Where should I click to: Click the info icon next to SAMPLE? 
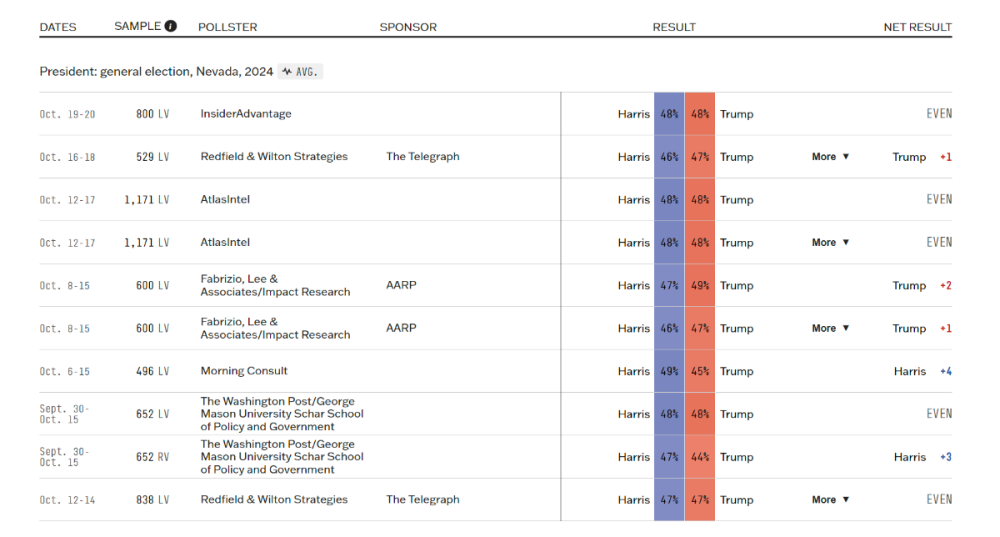click(171, 26)
